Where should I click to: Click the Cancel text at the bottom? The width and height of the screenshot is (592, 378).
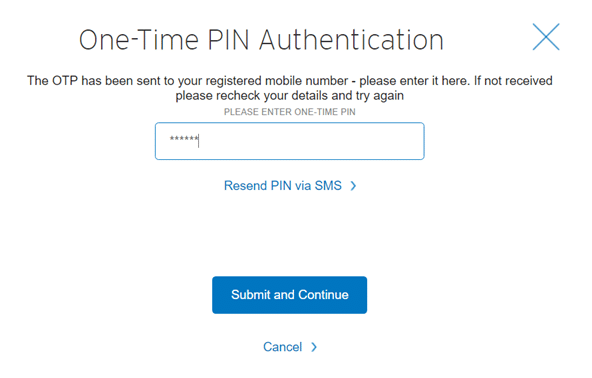[x=282, y=347]
